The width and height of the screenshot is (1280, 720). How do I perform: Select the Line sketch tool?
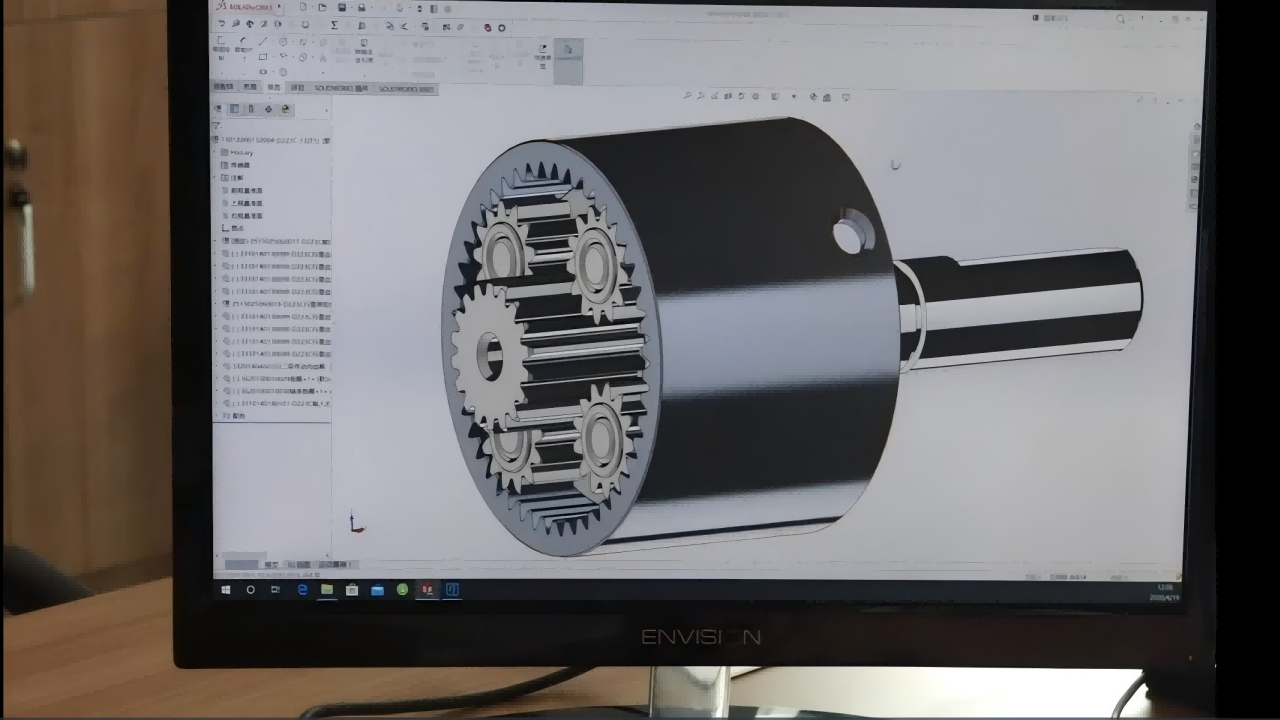click(262, 41)
